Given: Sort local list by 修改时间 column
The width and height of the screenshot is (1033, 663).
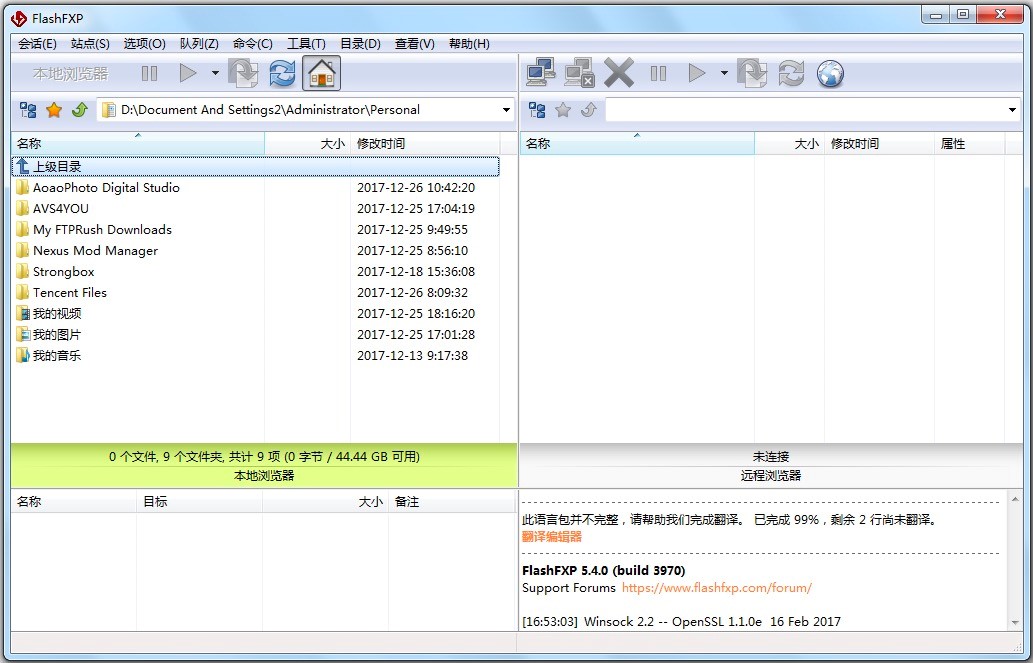Looking at the screenshot, I should click(x=425, y=144).
